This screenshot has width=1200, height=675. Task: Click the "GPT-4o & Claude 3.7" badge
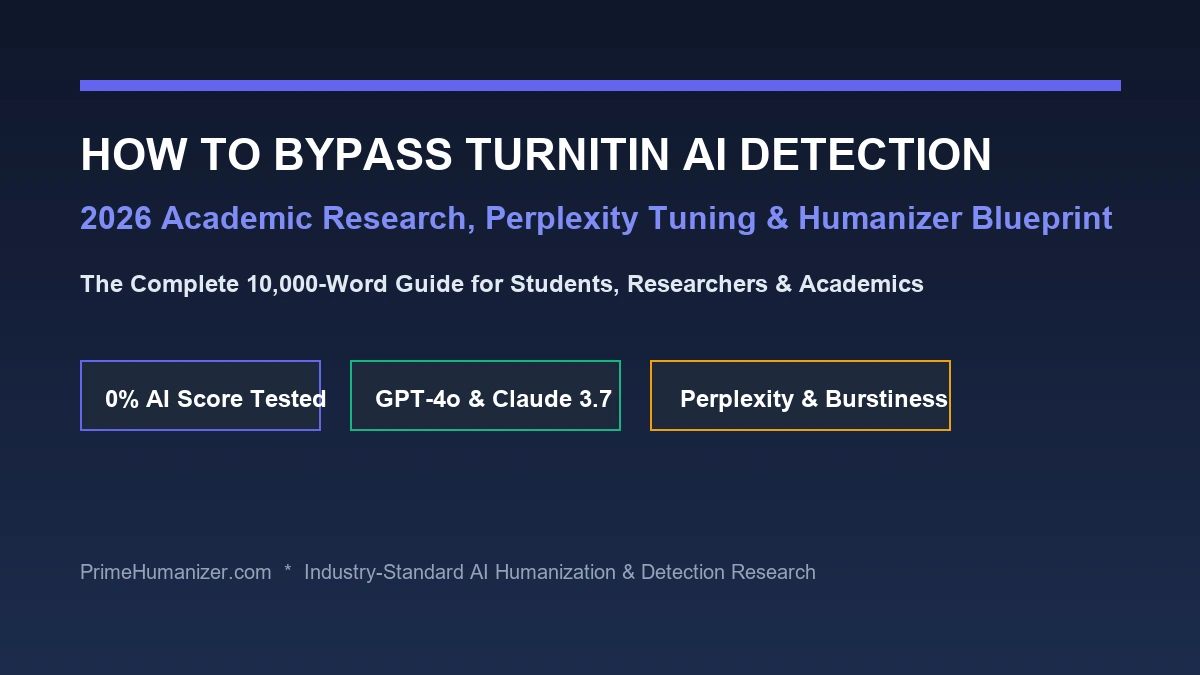pyautogui.click(x=485, y=396)
